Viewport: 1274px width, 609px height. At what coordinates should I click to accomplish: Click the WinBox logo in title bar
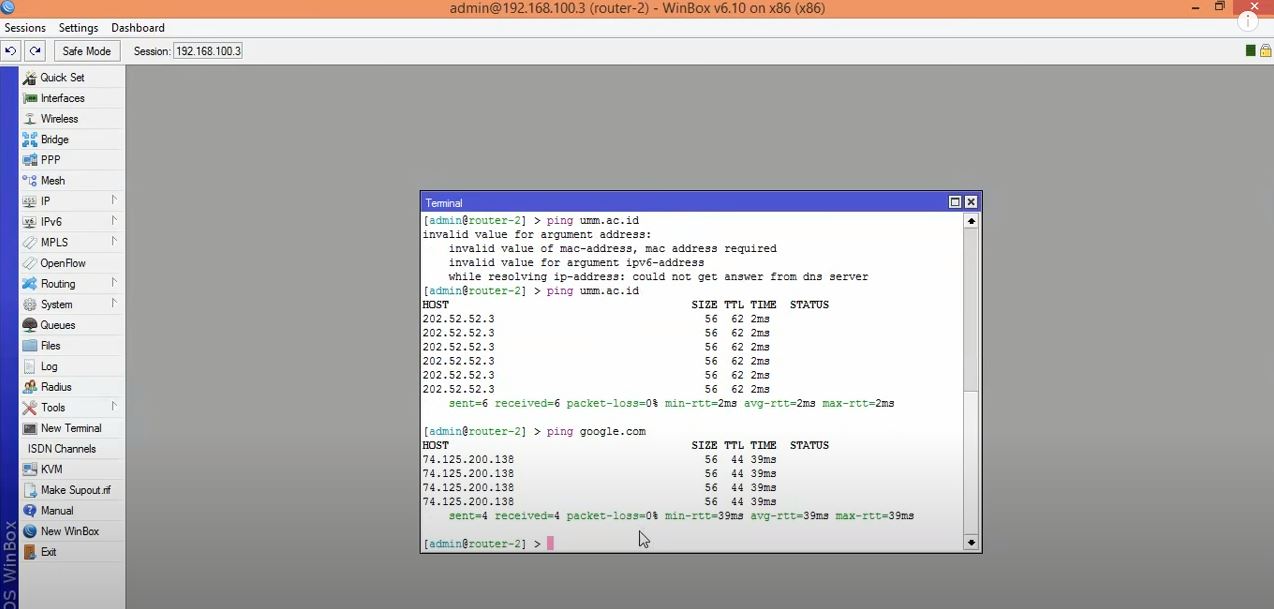pos(9,8)
